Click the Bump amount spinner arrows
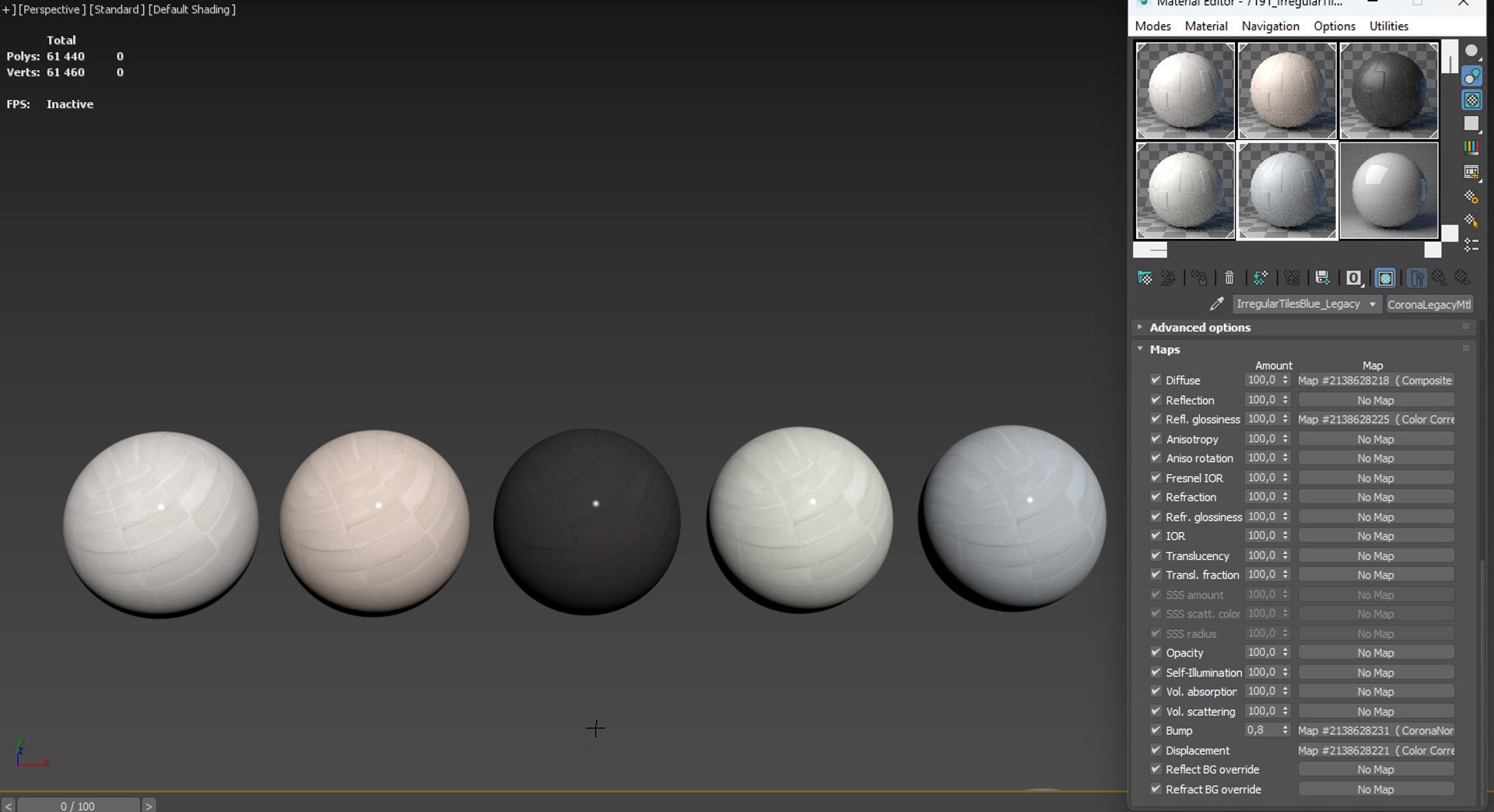This screenshot has height=812, width=1494. click(1285, 730)
